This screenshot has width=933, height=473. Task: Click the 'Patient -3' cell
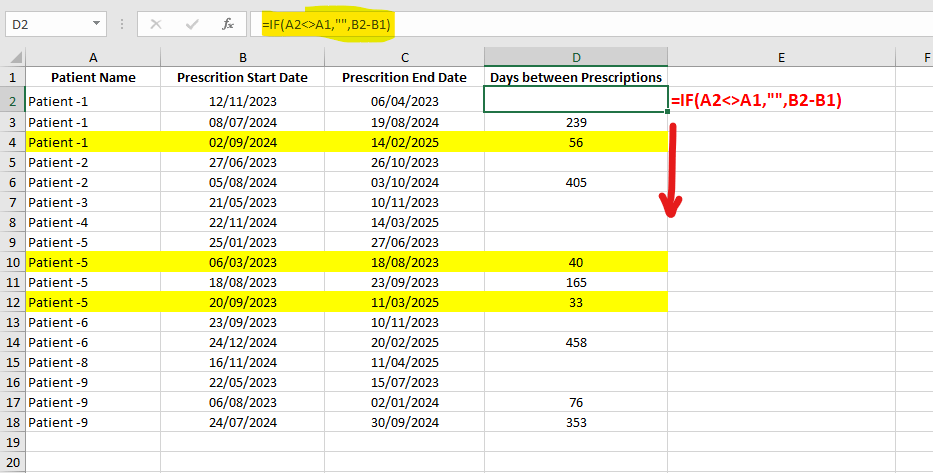pyautogui.click(x=93, y=202)
